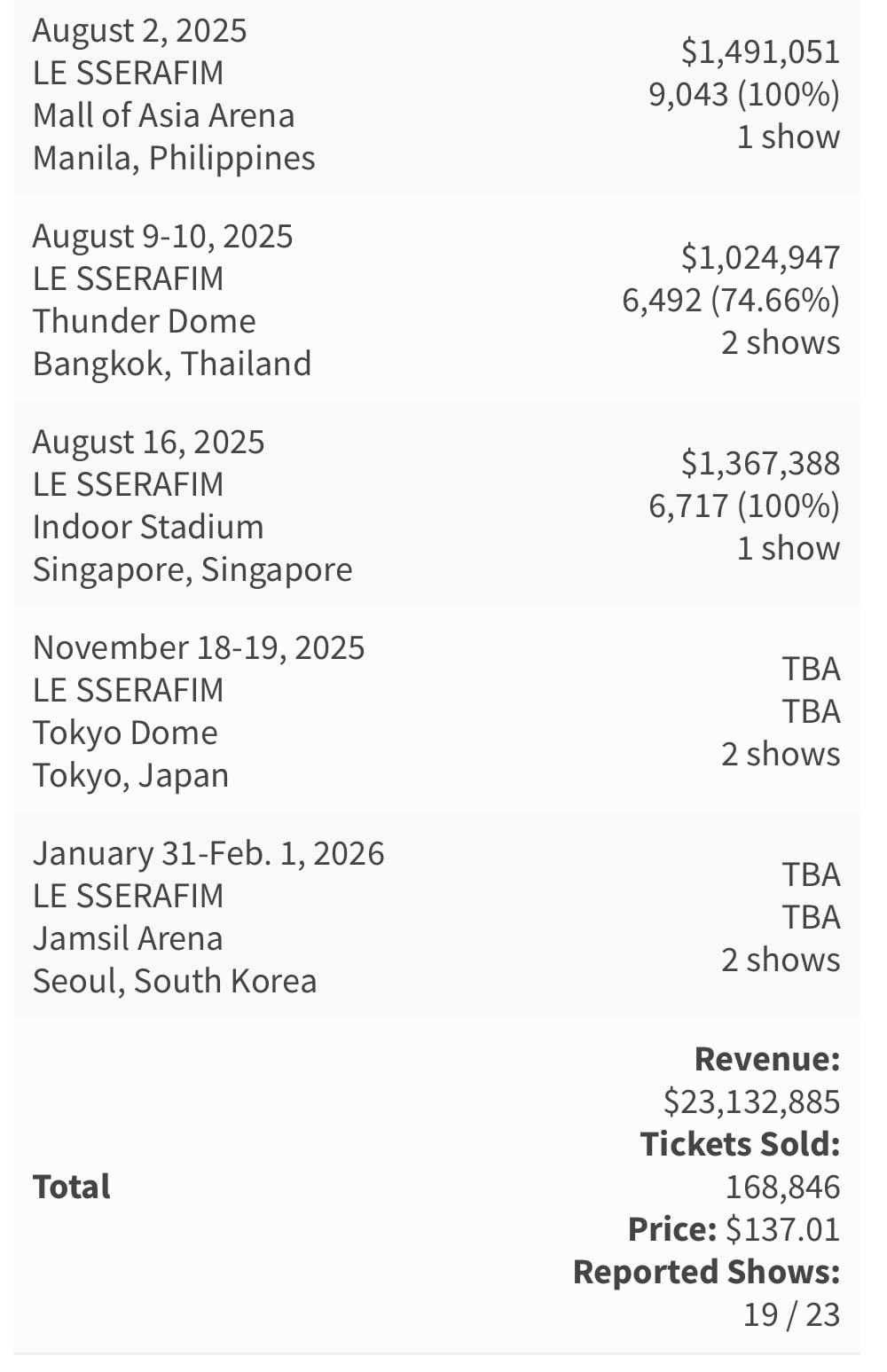Click the $1,367,388 Singapore revenue
The image size is (887, 1372).
tap(760, 464)
